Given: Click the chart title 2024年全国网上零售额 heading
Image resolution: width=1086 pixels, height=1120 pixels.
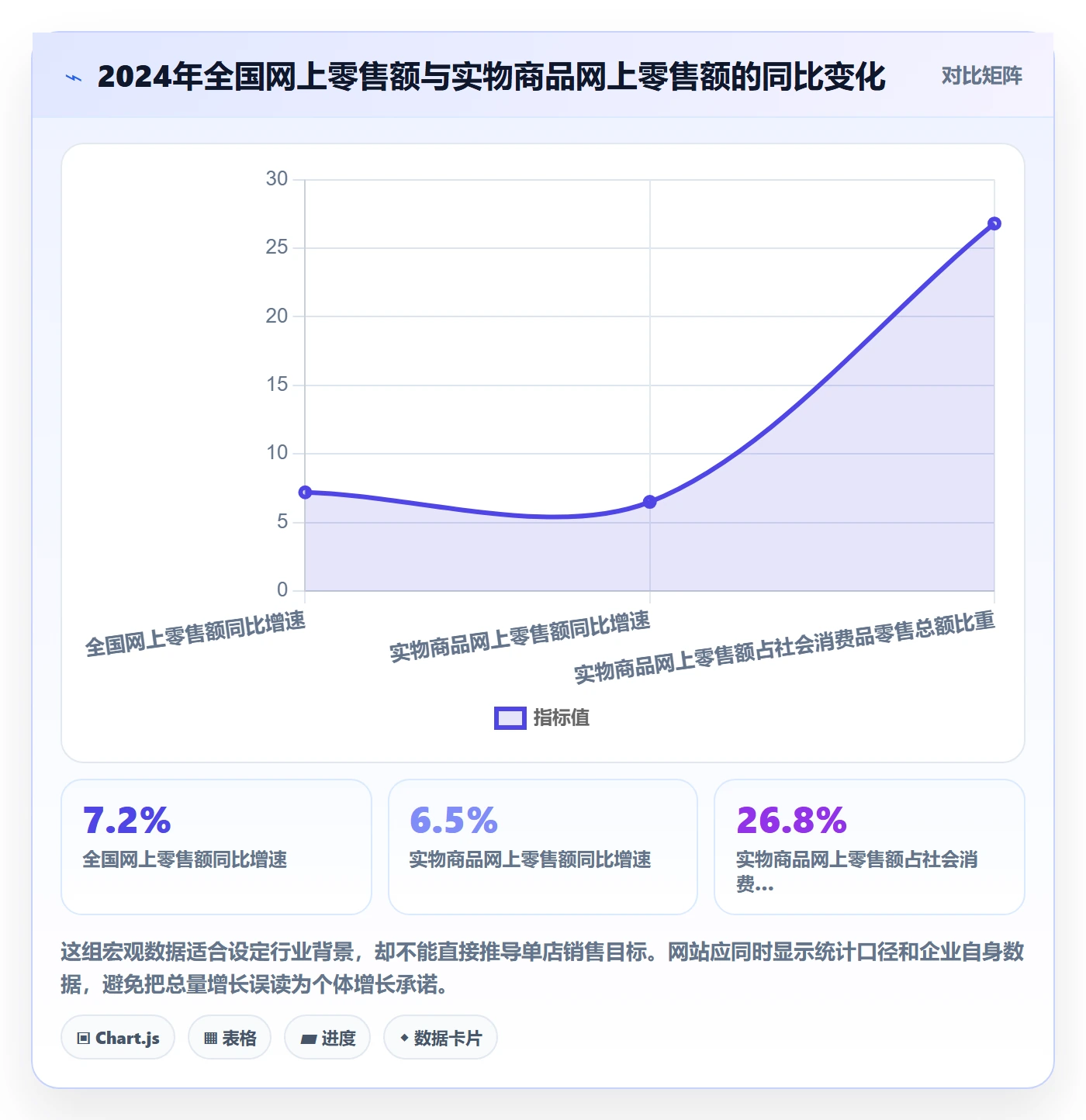Looking at the screenshot, I should [491, 77].
